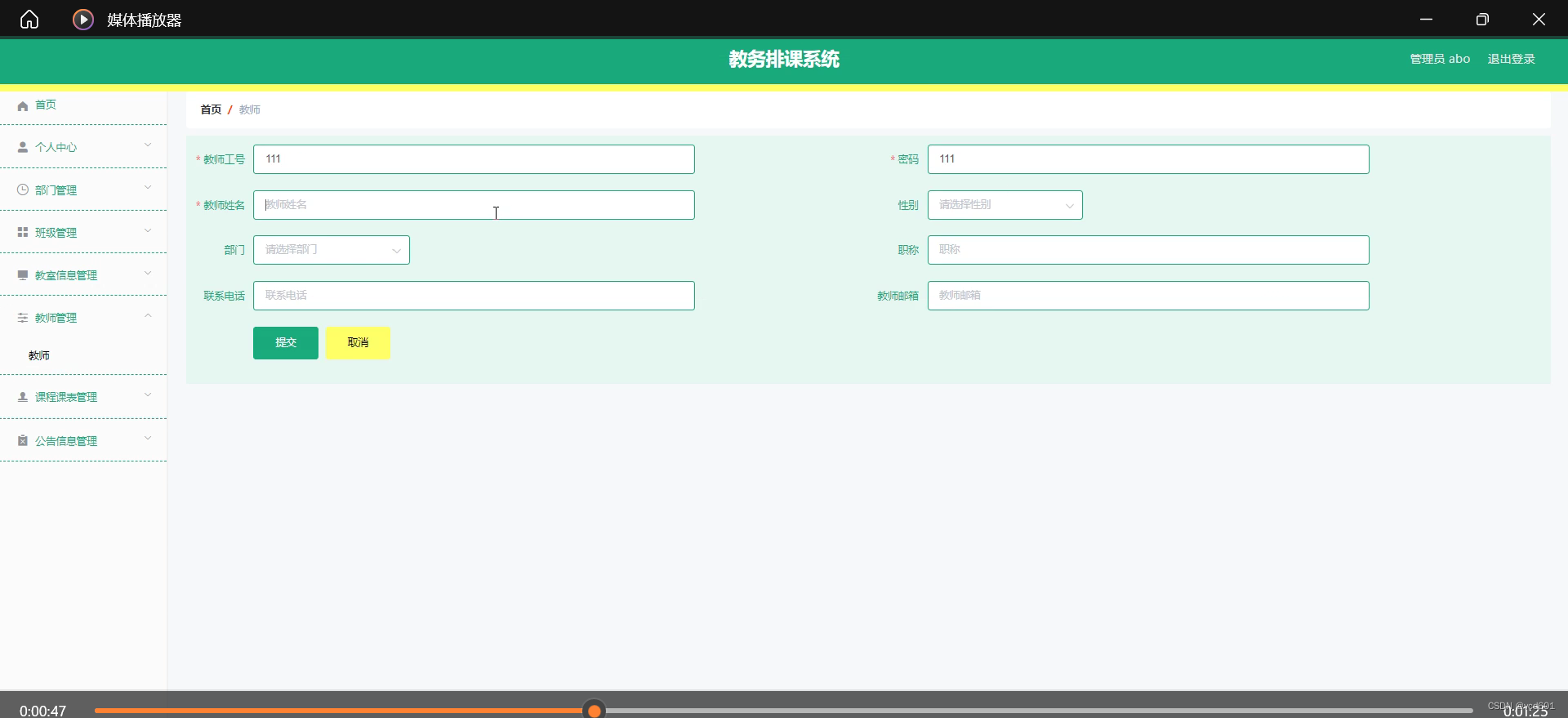This screenshot has height=718, width=1568.
Task: Open the 教室信息管理 sidebar menu item
Action: 83,275
